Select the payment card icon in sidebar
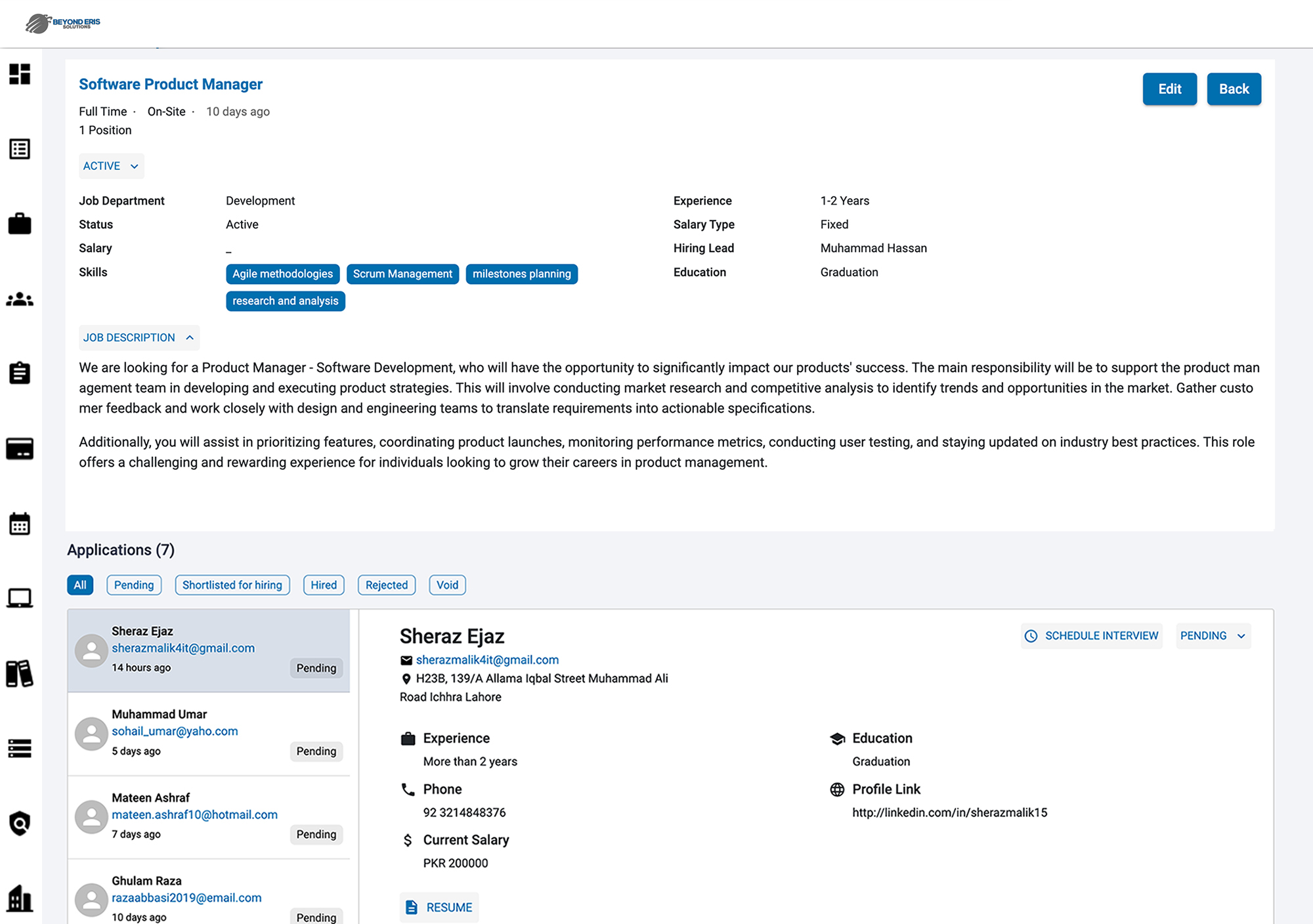This screenshot has width=1313, height=924. click(20, 448)
